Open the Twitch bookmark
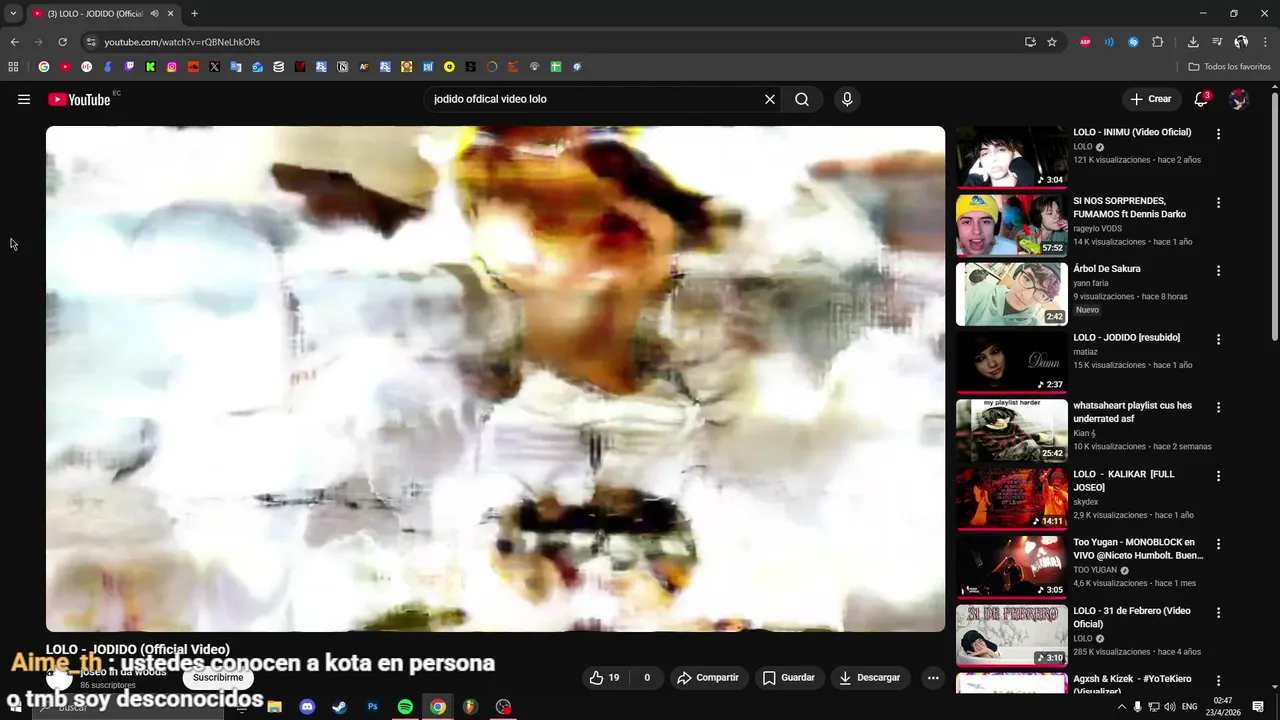 point(129,67)
